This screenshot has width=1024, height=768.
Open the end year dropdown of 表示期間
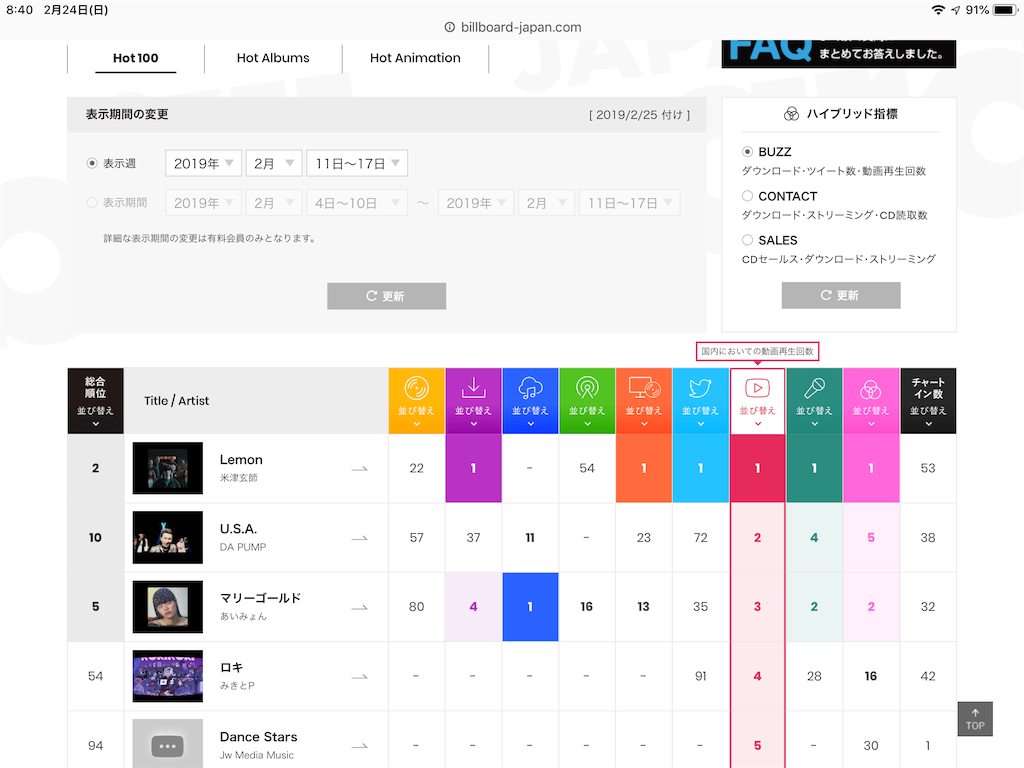[476, 203]
